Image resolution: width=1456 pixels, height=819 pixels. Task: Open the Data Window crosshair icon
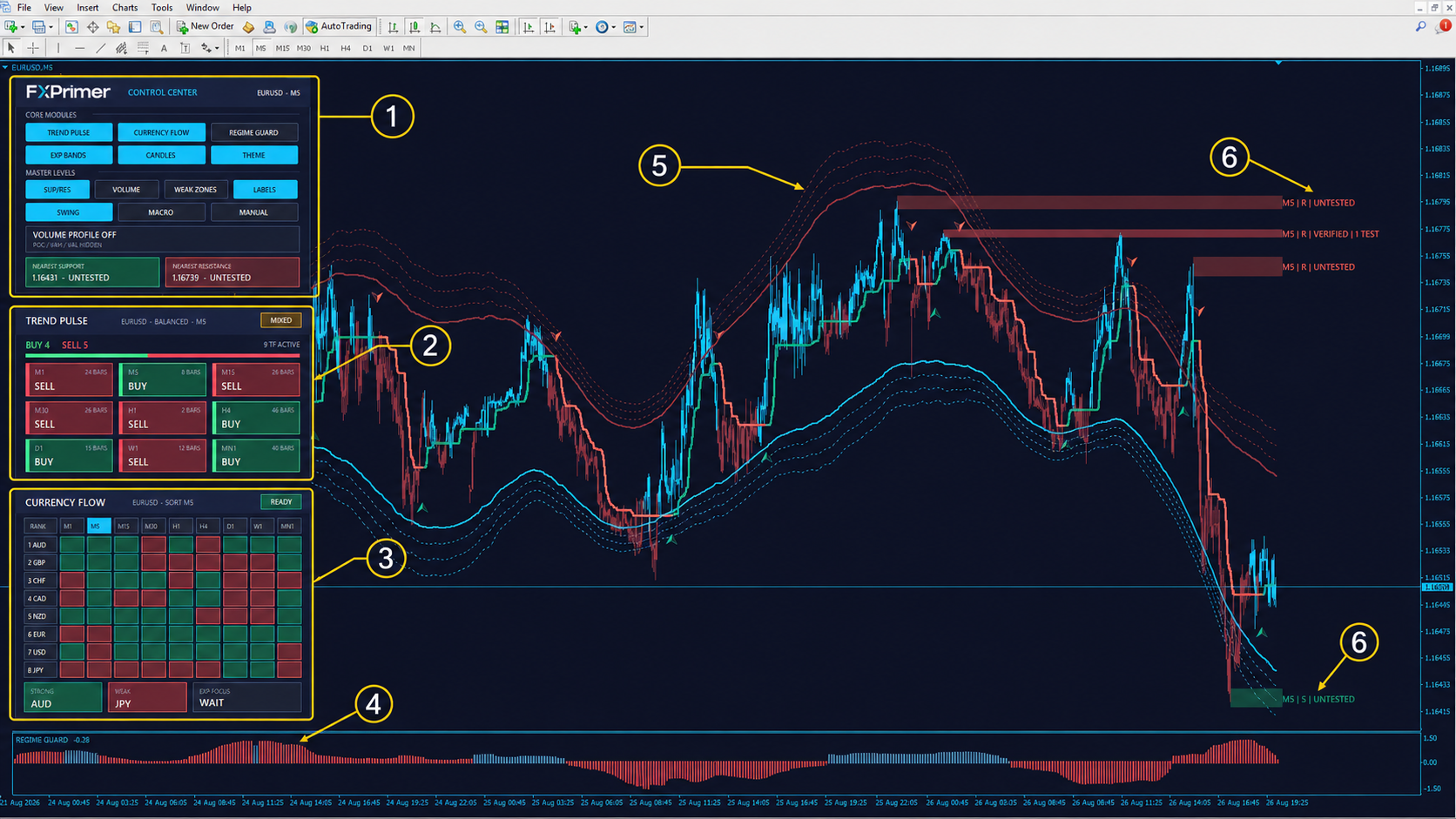(92, 27)
